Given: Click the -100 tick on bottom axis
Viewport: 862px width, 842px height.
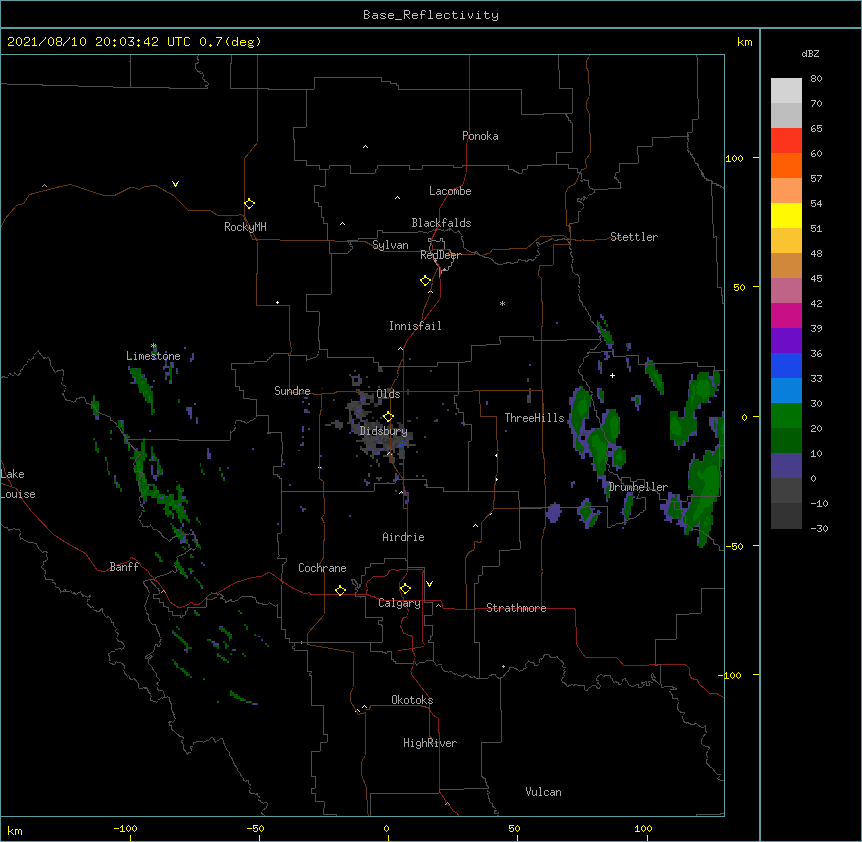Looking at the screenshot, I should tap(126, 828).
